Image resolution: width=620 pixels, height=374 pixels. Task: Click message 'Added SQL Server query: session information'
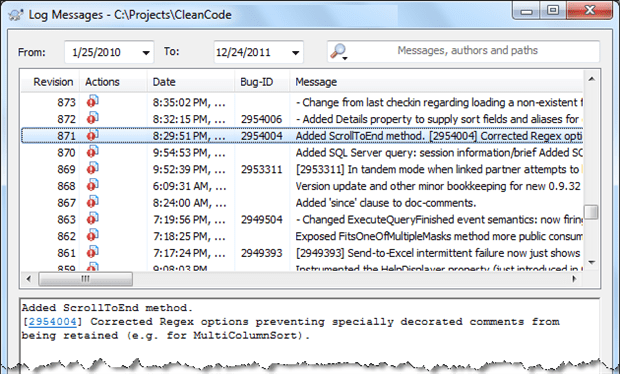[x=439, y=153]
